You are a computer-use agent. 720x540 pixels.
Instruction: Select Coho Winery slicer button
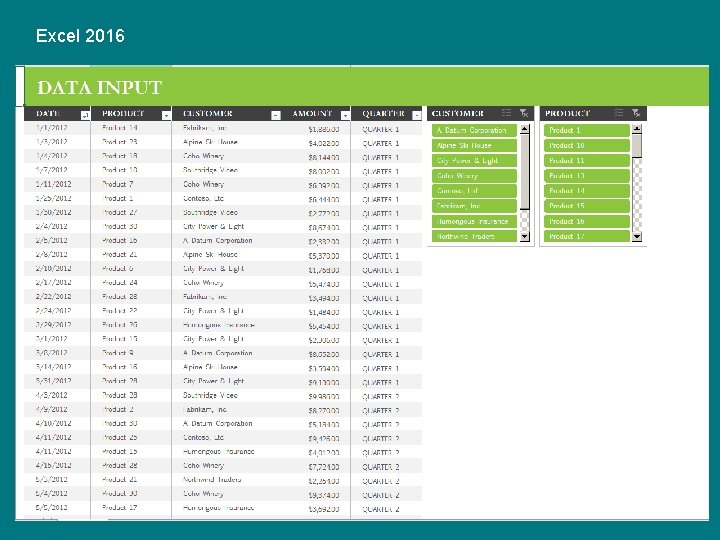(x=474, y=176)
